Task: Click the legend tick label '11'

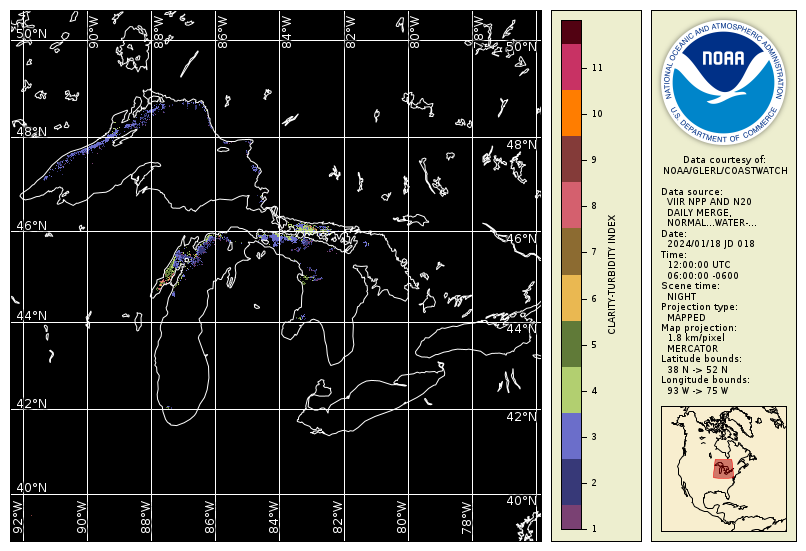Action: coord(597,68)
